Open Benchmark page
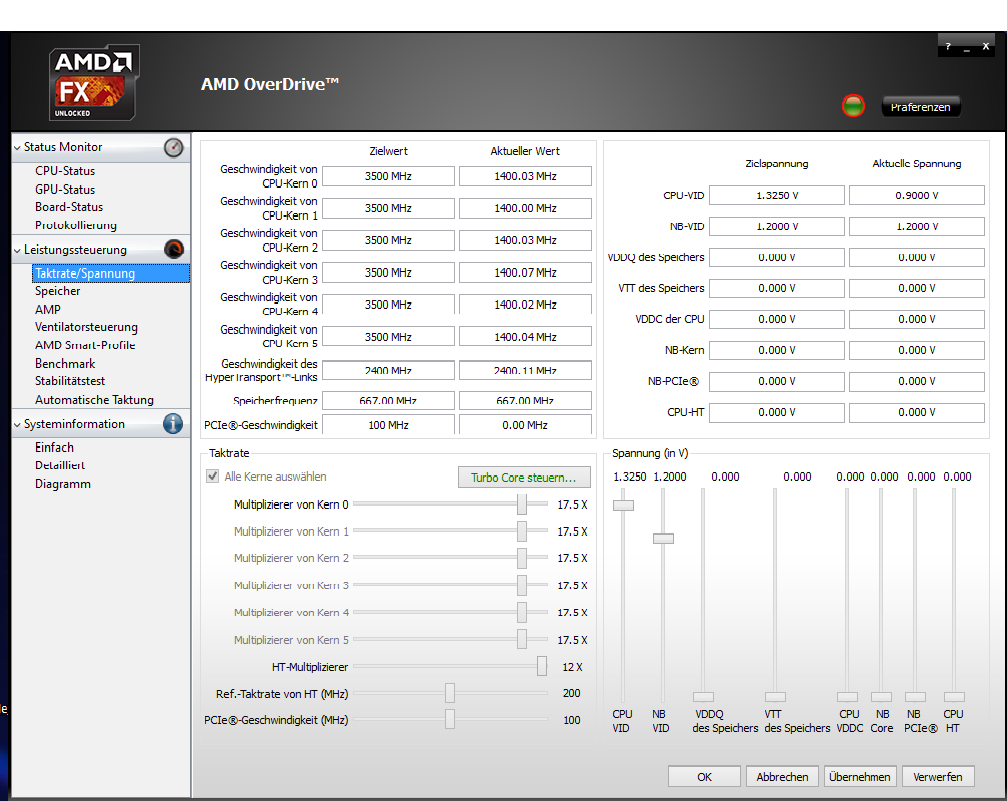 [x=65, y=364]
